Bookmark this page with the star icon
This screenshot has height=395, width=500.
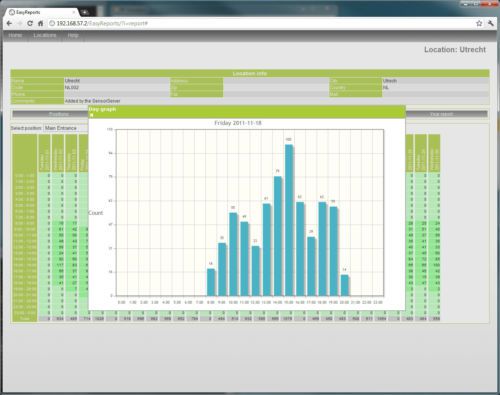479,23
